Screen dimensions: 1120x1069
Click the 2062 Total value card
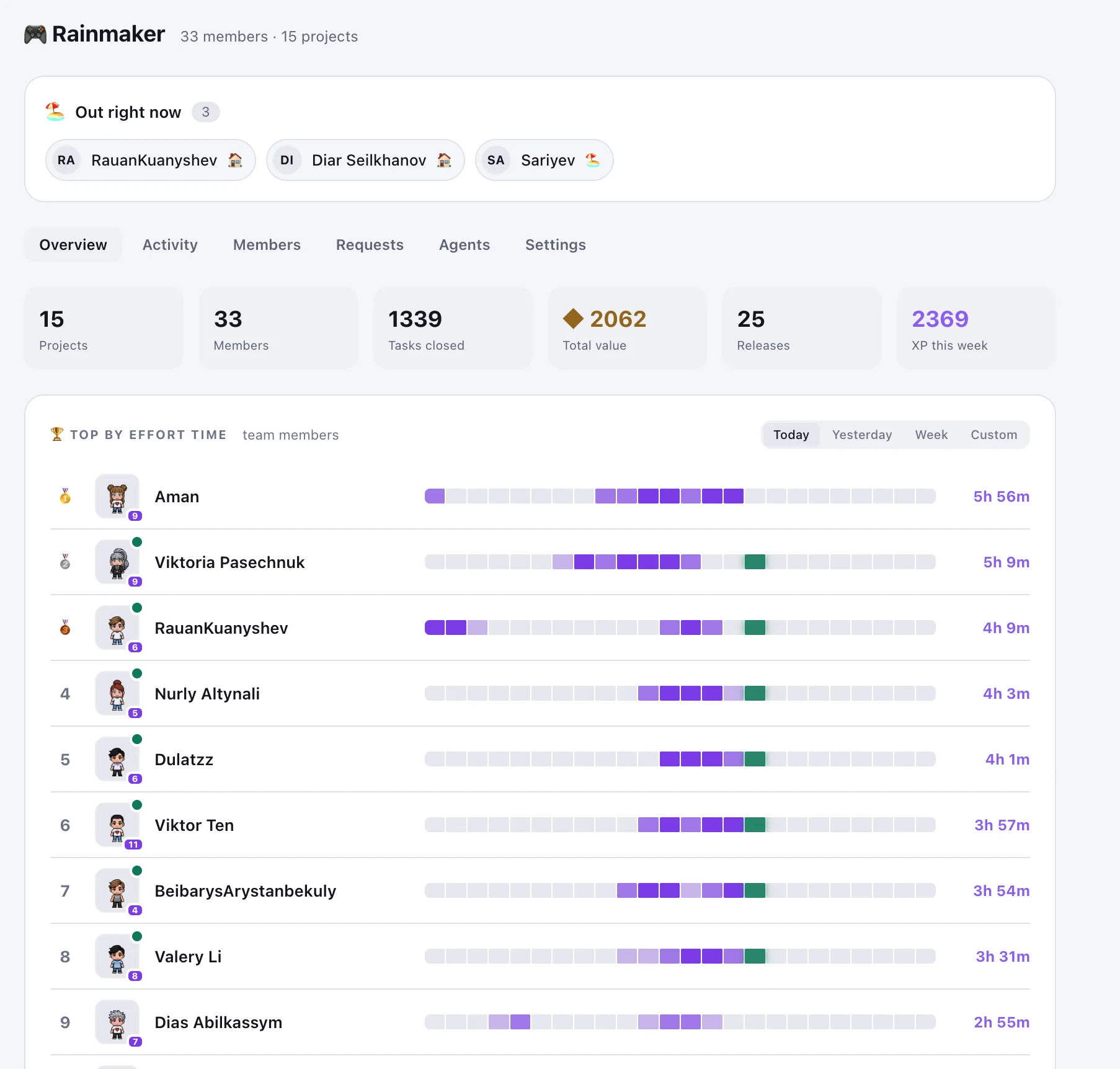(x=627, y=328)
